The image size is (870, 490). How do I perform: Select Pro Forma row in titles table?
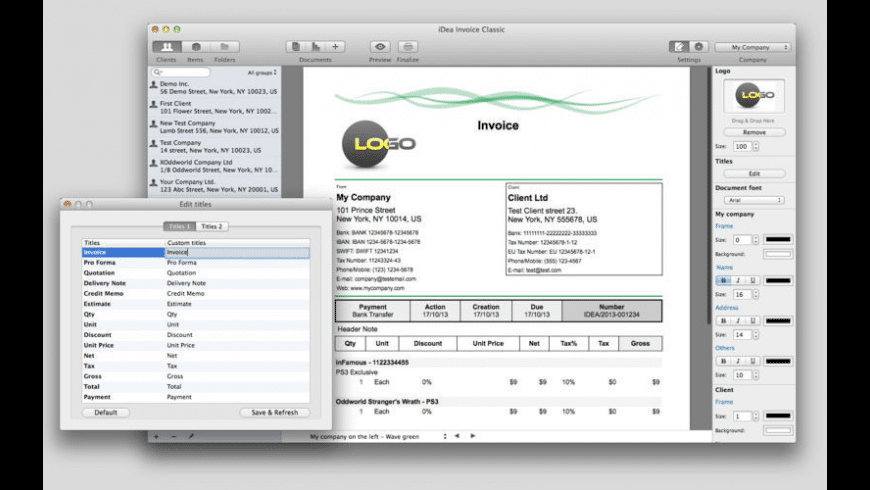point(196,262)
